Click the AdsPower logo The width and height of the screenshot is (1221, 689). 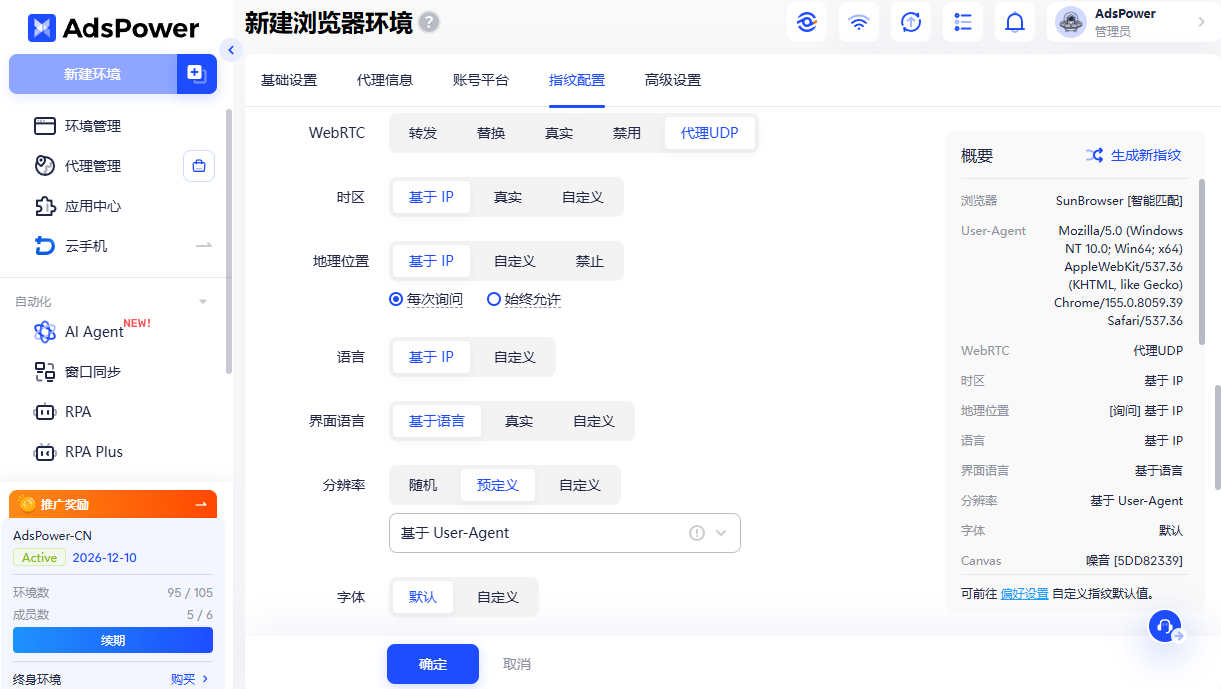pyautogui.click(x=113, y=28)
